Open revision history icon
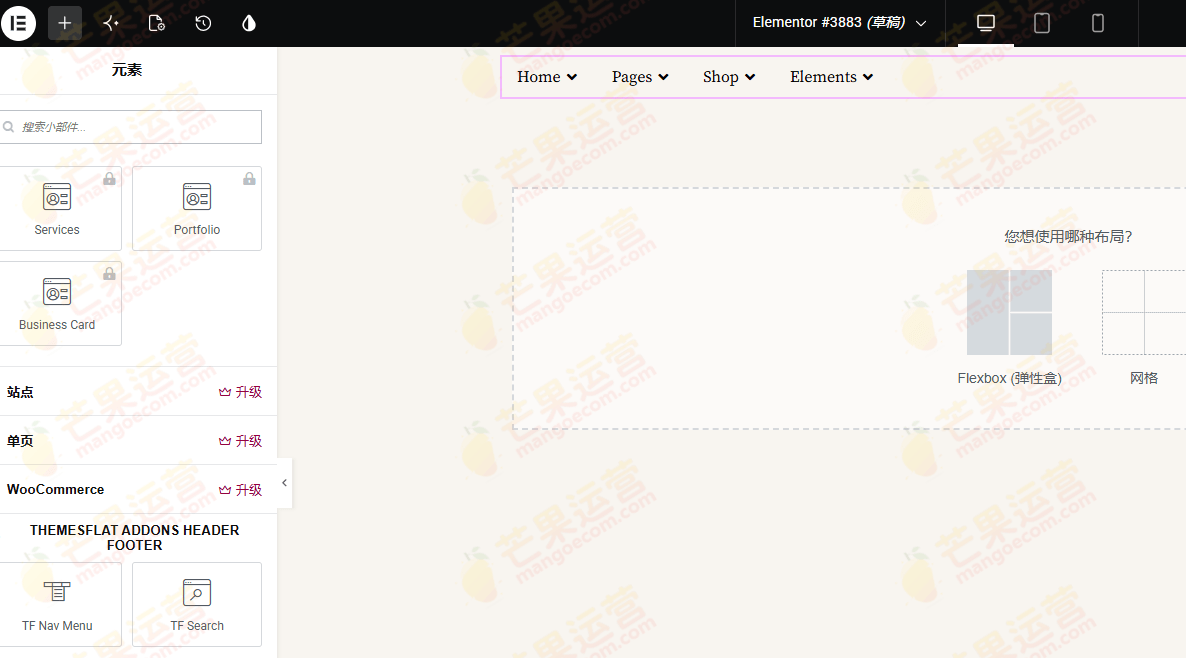 click(x=203, y=23)
